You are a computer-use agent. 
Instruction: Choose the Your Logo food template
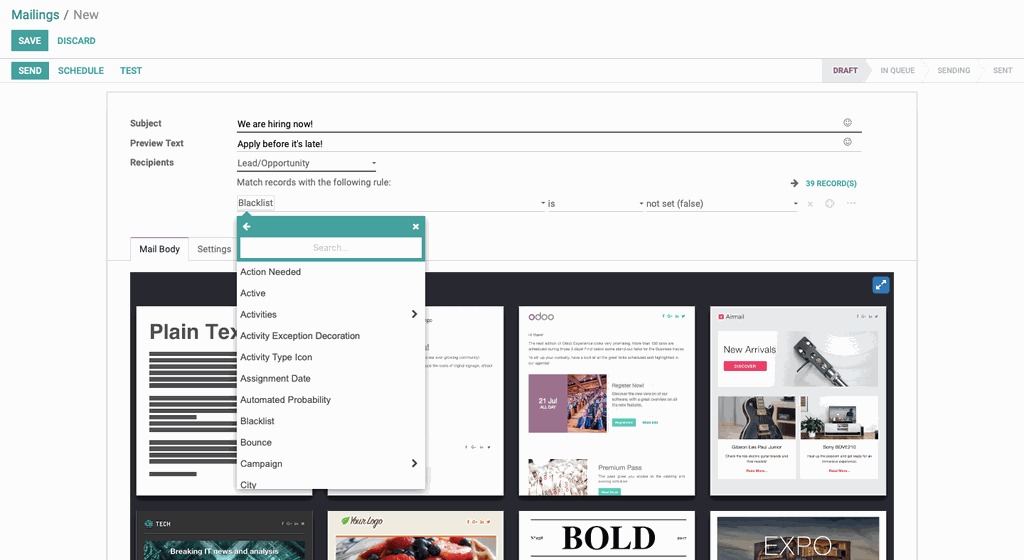coord(415,535)
